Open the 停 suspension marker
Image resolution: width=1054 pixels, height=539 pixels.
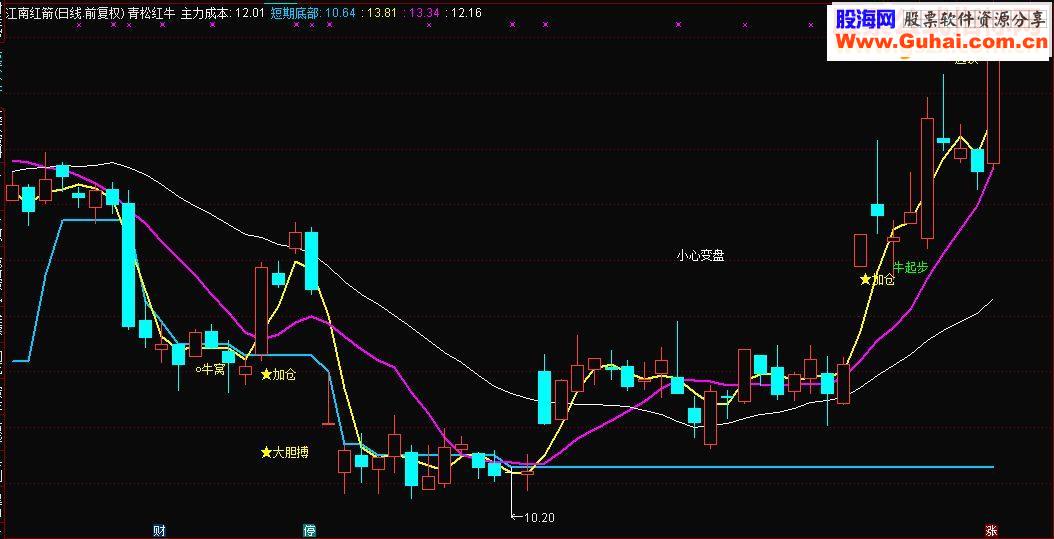309,532
